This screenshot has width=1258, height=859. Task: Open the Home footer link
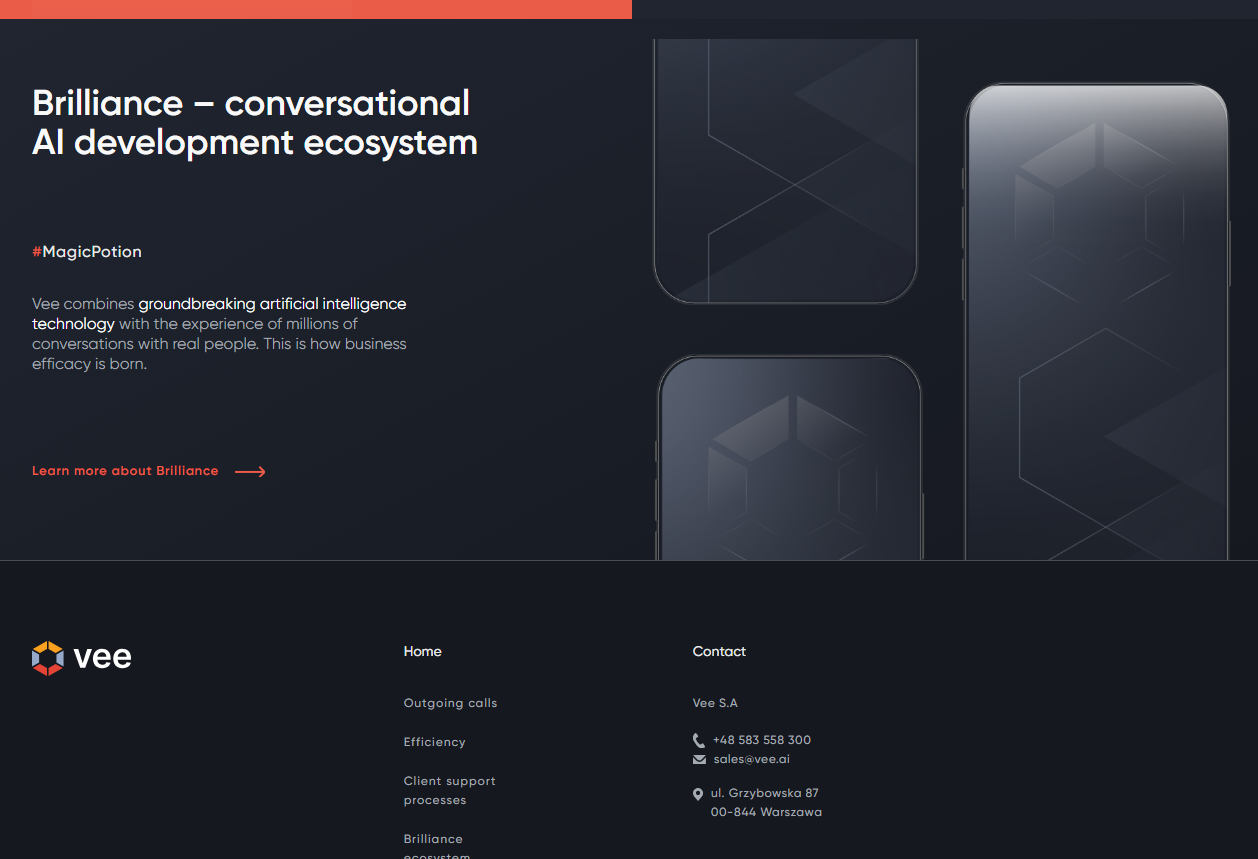(422, 651)
